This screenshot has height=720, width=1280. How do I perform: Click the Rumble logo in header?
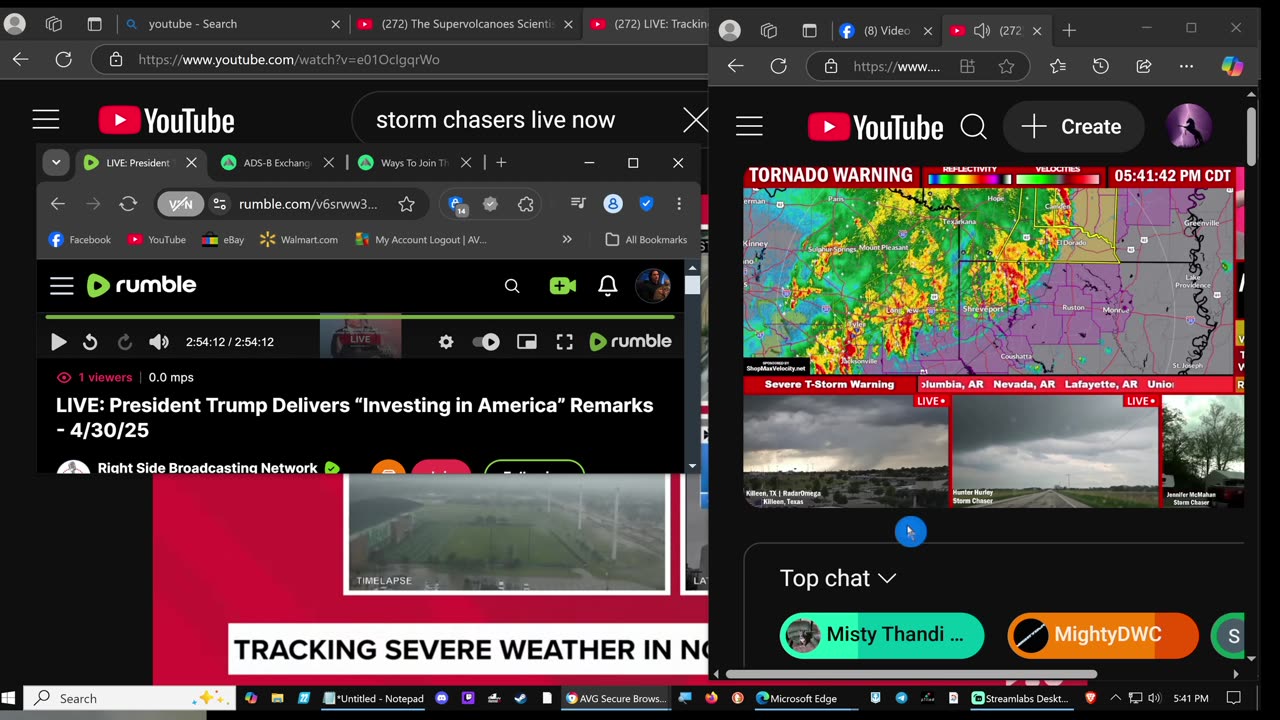tap(142, 285)
